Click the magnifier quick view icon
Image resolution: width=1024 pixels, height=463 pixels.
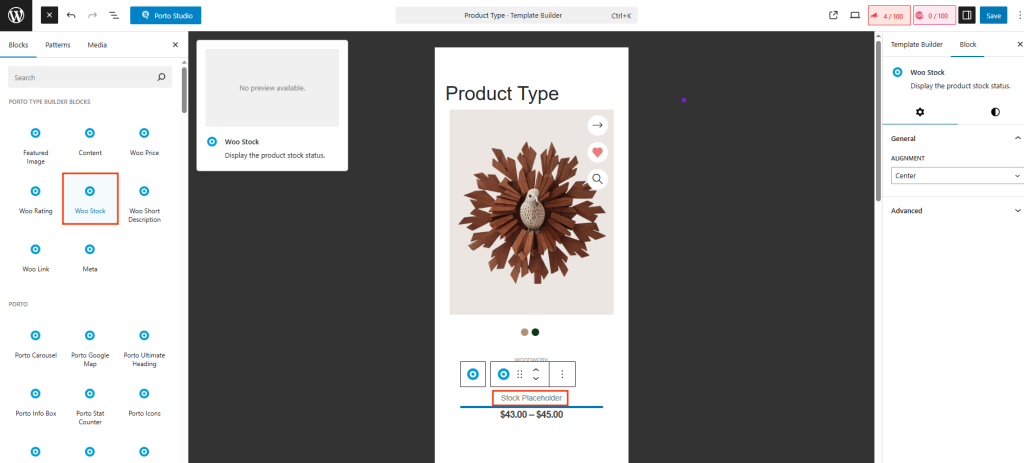point(597,179)
